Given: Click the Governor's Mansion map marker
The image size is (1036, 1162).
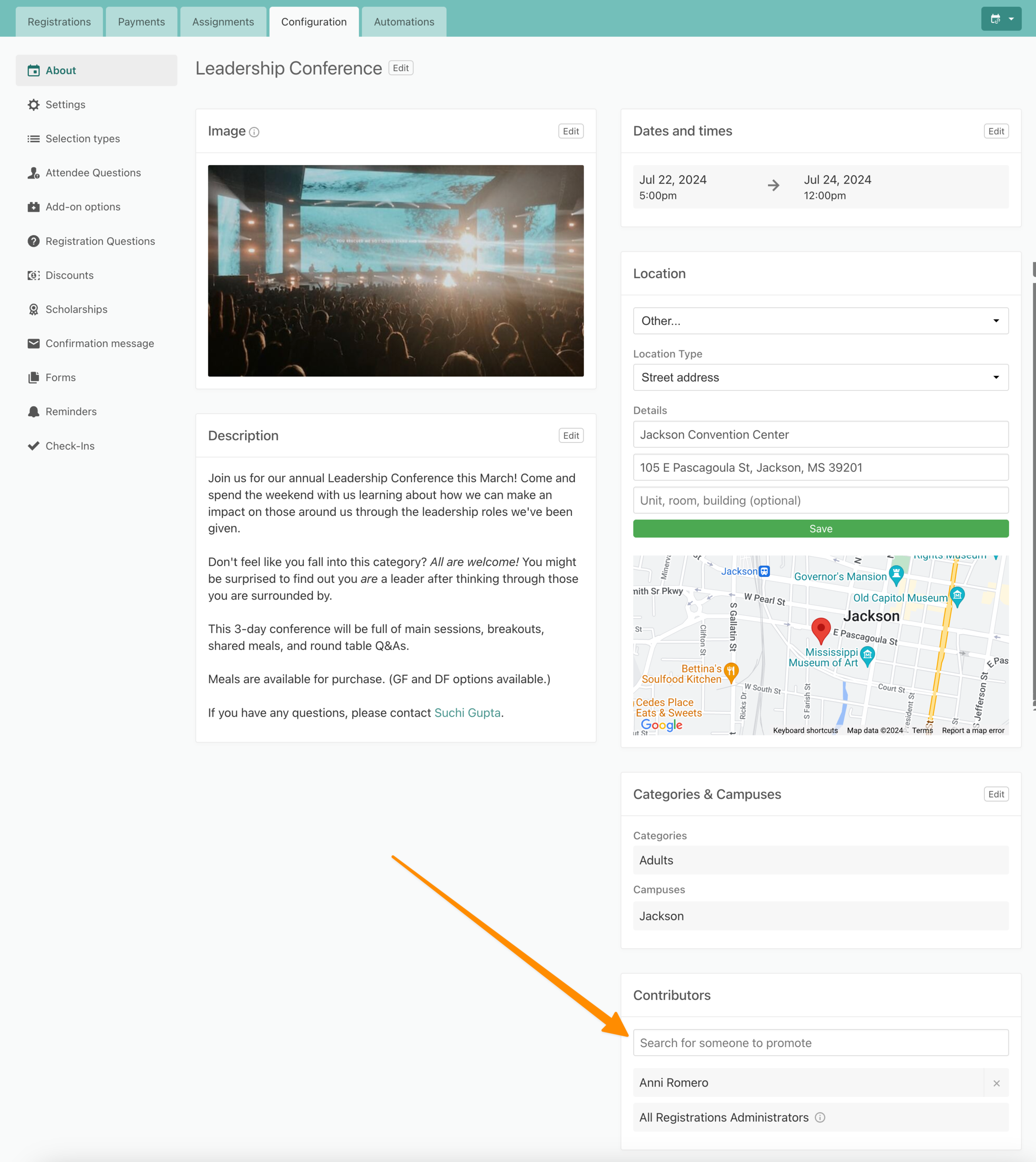Looking at the screenshot, I should click(896, 575).
